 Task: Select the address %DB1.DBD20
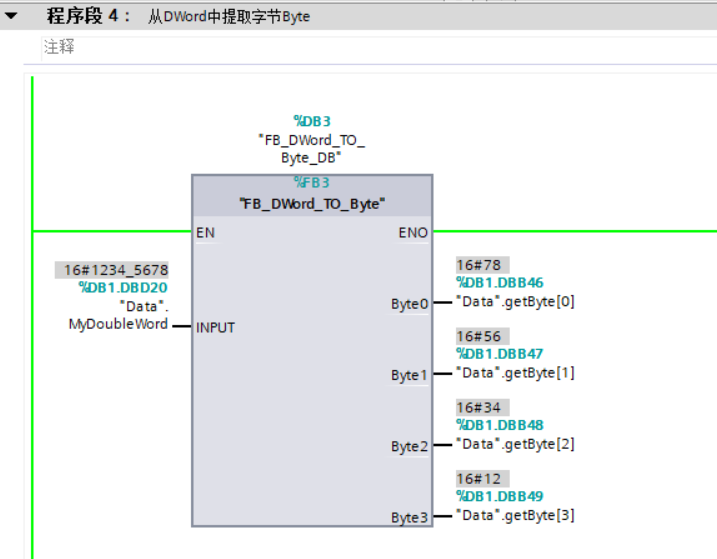tap(123, 288)
